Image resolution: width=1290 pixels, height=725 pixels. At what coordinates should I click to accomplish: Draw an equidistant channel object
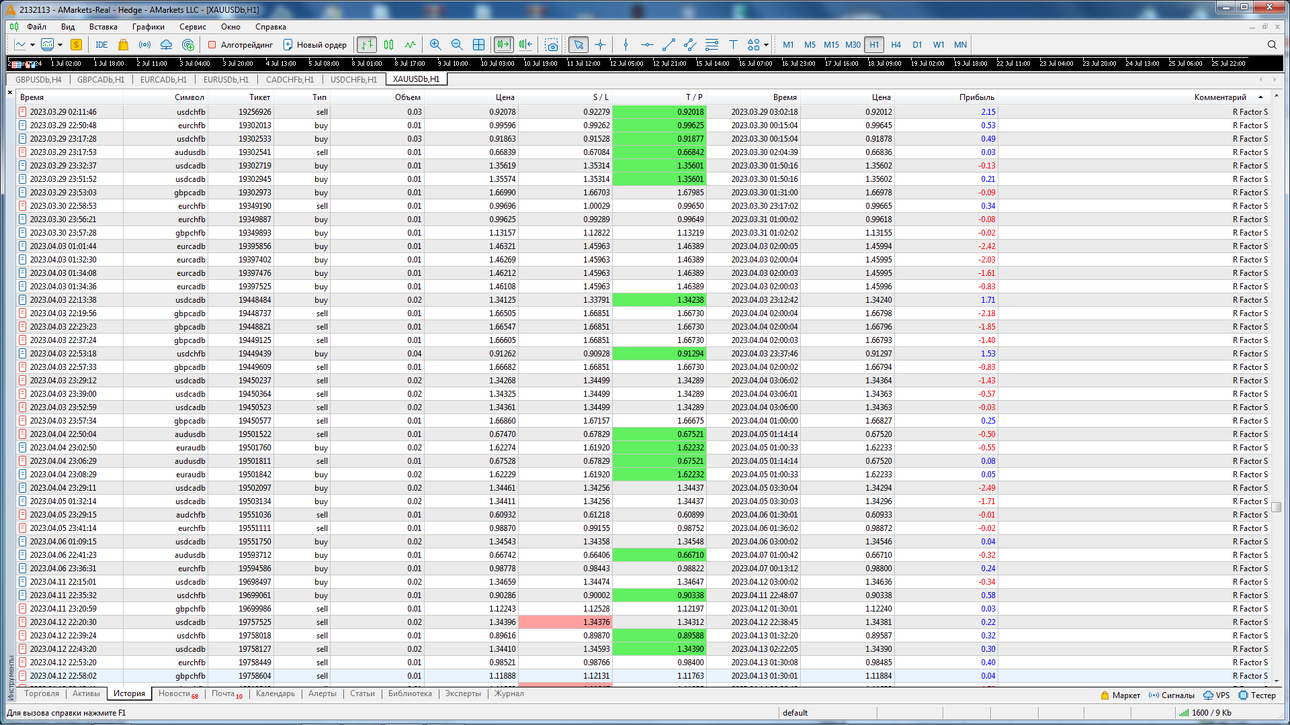point(690,45)
